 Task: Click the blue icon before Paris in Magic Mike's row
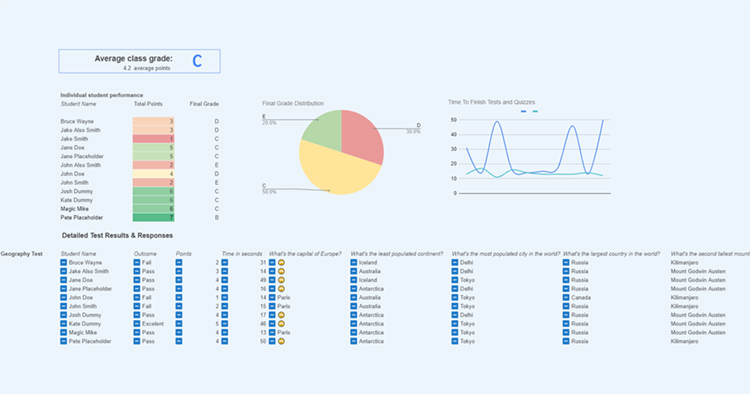tap(272, 332)
